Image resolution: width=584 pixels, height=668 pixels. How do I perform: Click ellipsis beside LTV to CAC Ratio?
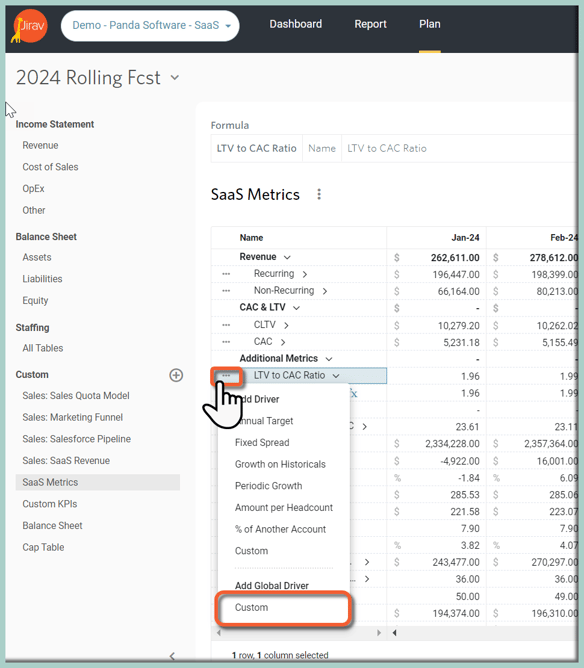point(226,376)
